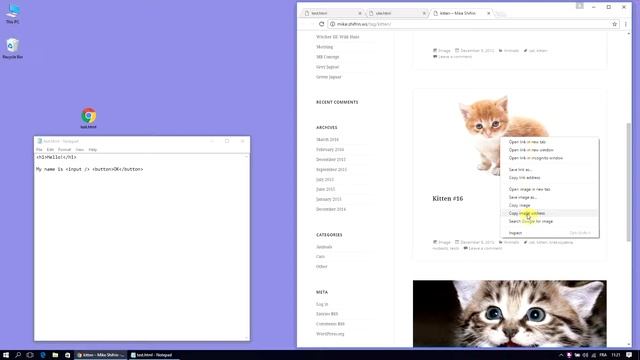Open the Chrome shortcut on the desktop

(x=89, y=118)
